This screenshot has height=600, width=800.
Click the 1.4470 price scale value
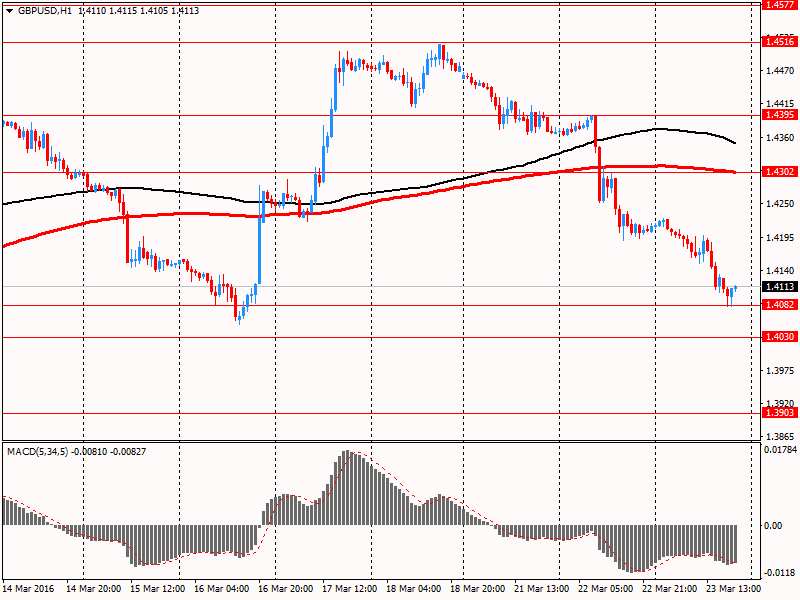point(780,71)
